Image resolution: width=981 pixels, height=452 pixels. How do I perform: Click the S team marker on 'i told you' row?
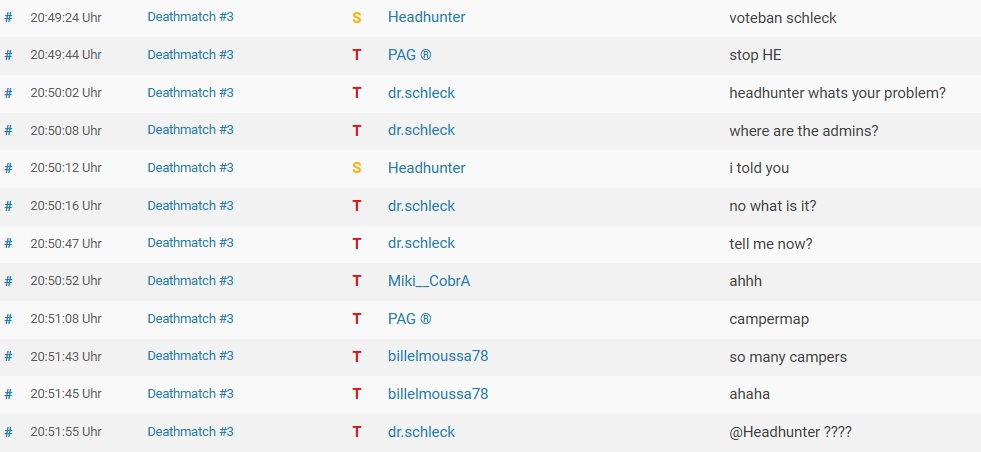pyautogui.click(x=357, y=168)
